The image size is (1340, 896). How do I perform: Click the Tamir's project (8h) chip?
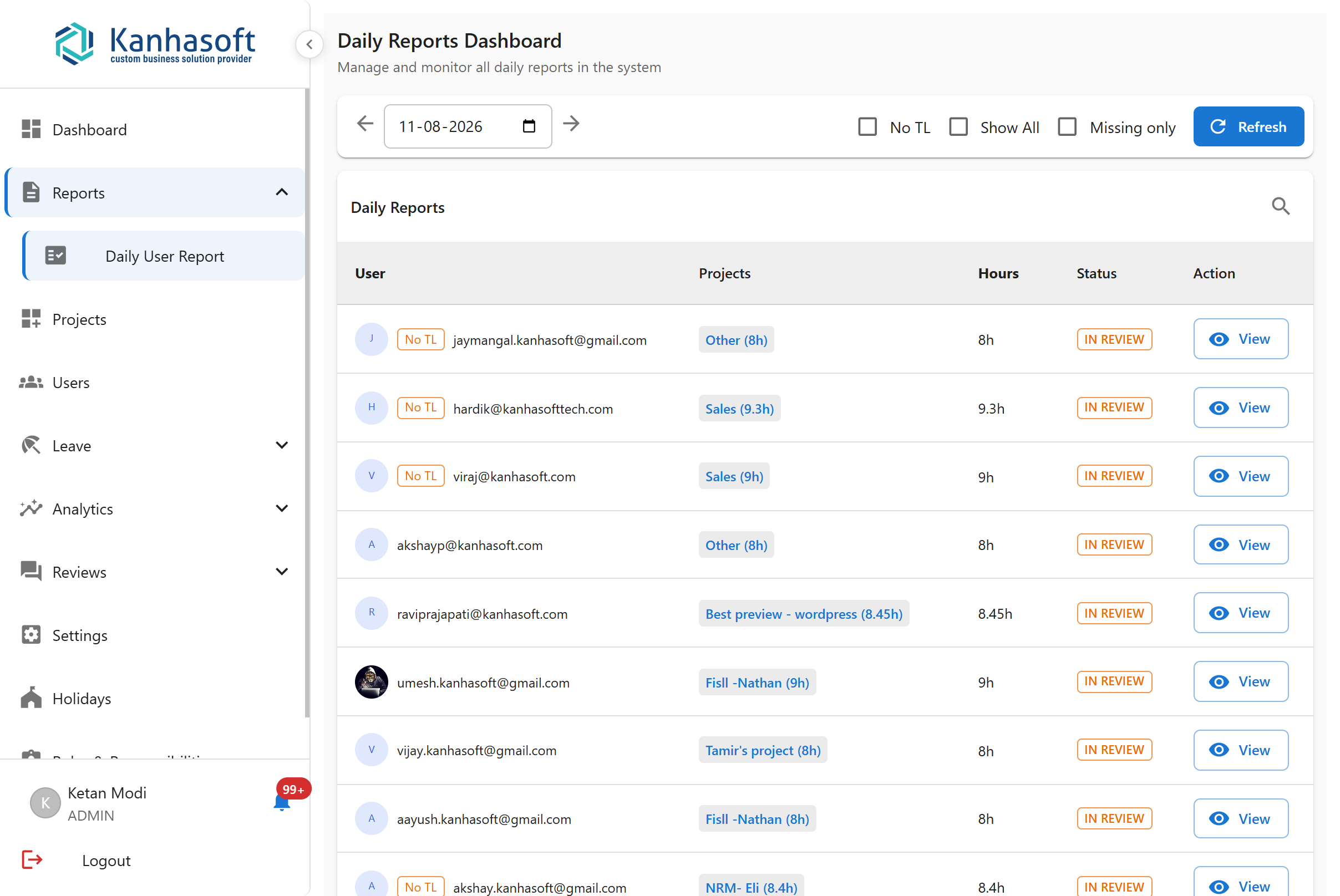(x=763, y=750)
